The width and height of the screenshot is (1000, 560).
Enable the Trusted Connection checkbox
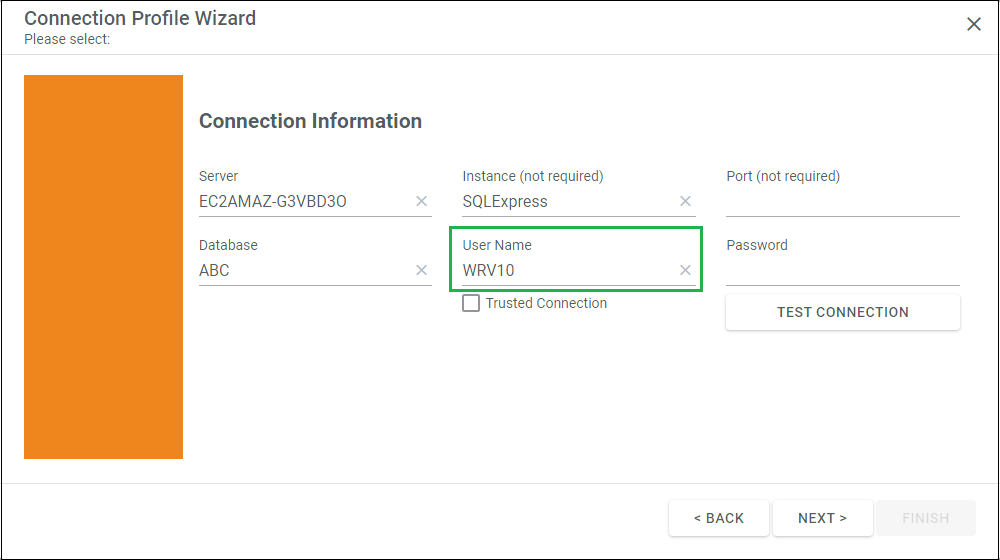tap(471, 303)
